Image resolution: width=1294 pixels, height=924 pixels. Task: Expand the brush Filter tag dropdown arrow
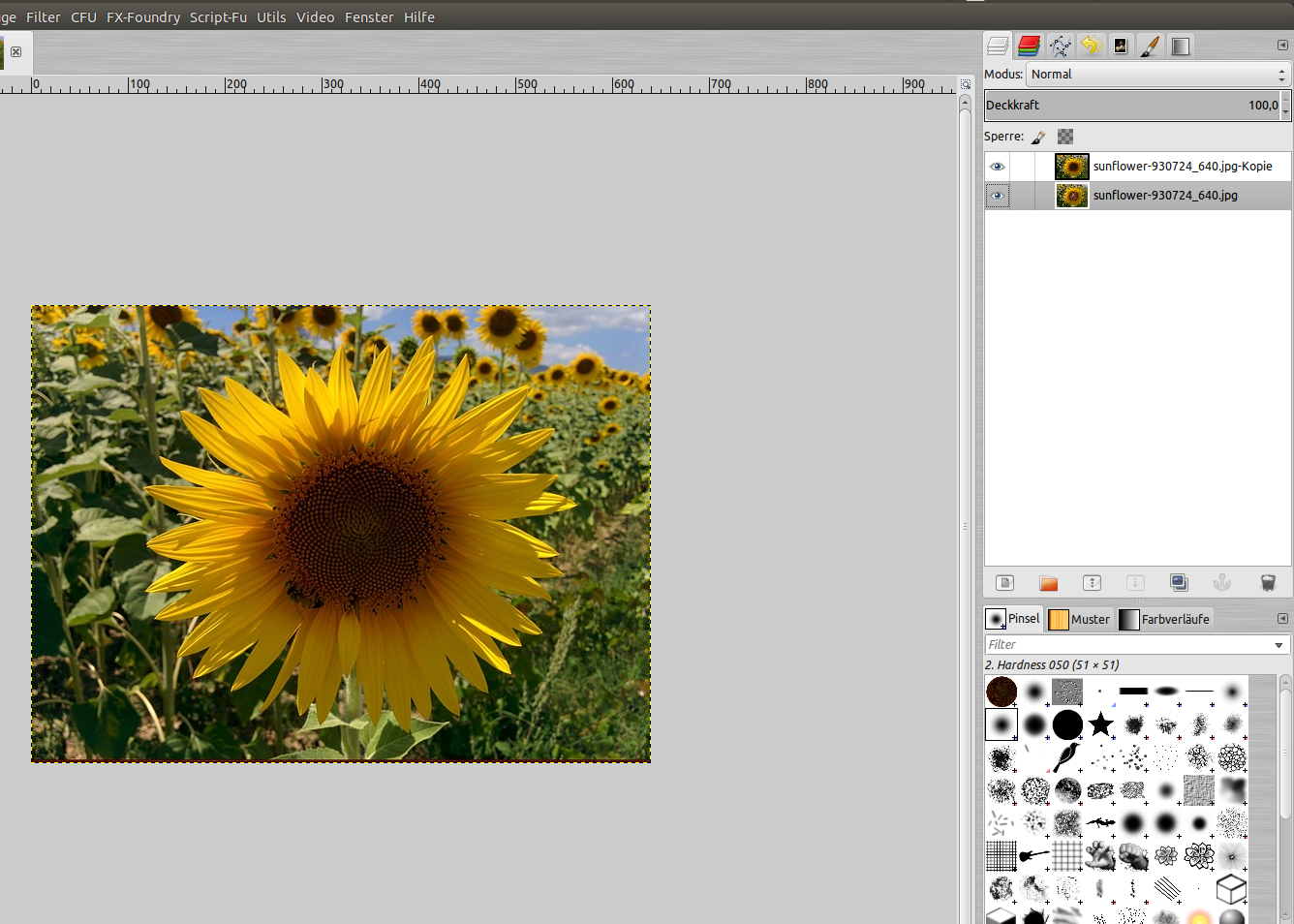pos(1279,645)
